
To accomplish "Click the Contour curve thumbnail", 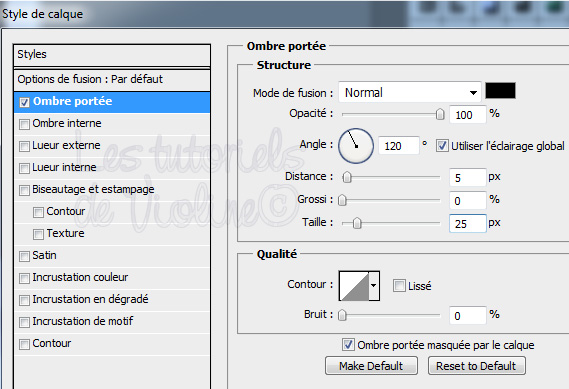I will [354, 286].
